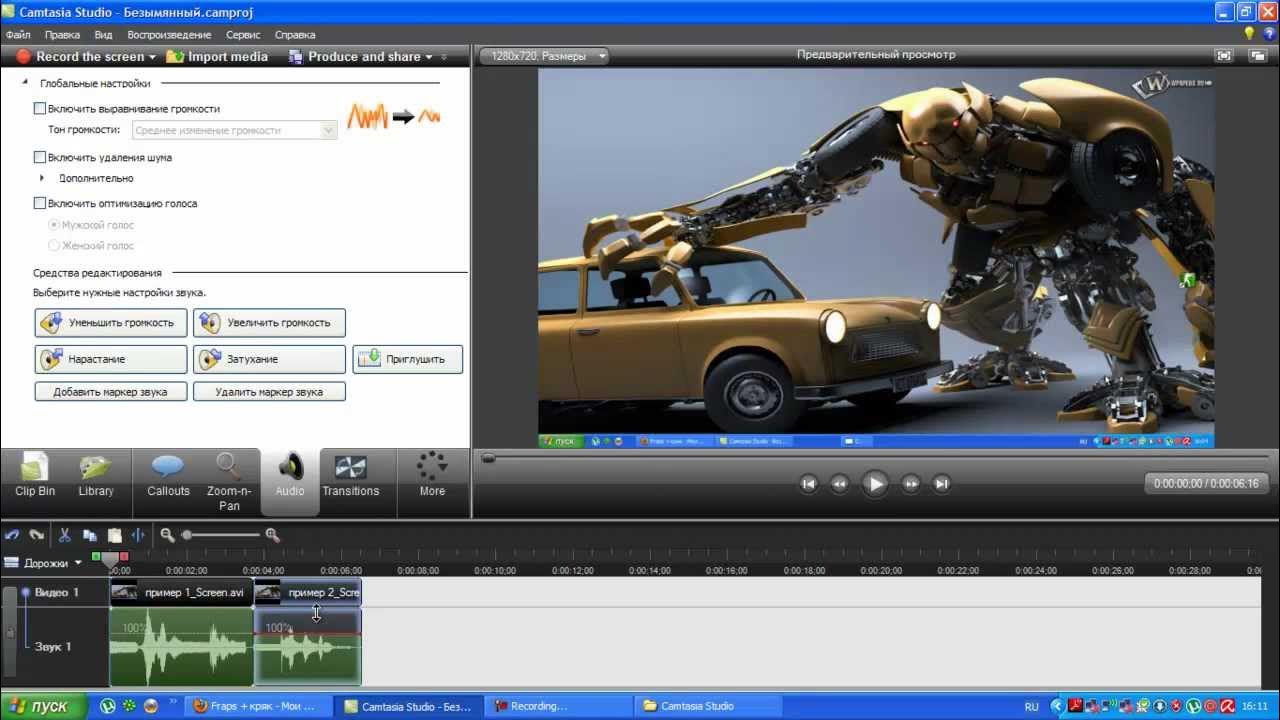
Task: Open the Clip Bin panel
Action: coord(35,476)
